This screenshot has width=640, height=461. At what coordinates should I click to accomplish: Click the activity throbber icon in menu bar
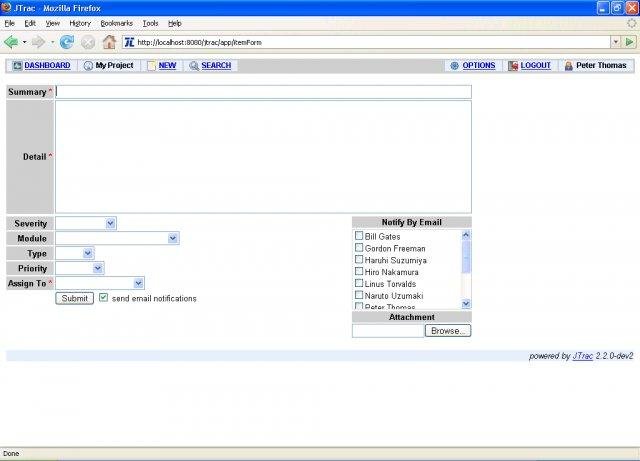pos(631,23)
